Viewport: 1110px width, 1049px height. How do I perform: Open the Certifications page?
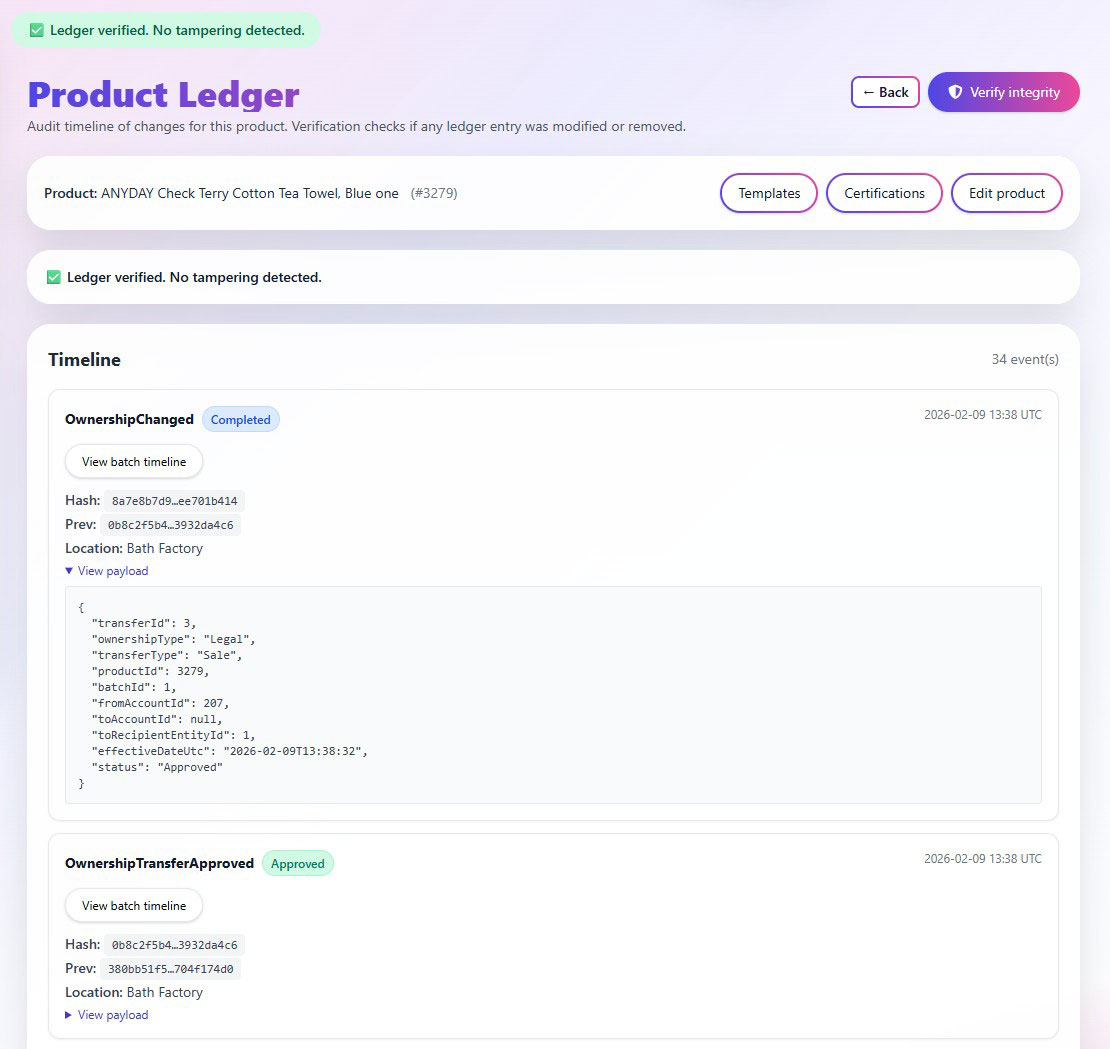(x=884, y=193)
